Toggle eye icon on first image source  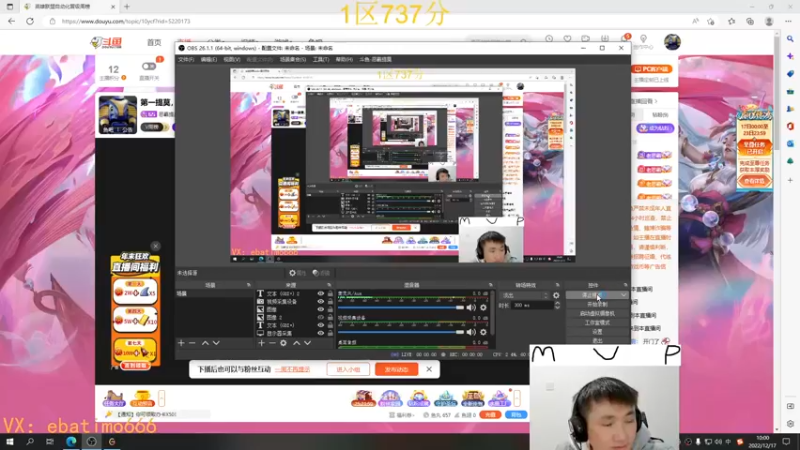(x=320, y=309)
